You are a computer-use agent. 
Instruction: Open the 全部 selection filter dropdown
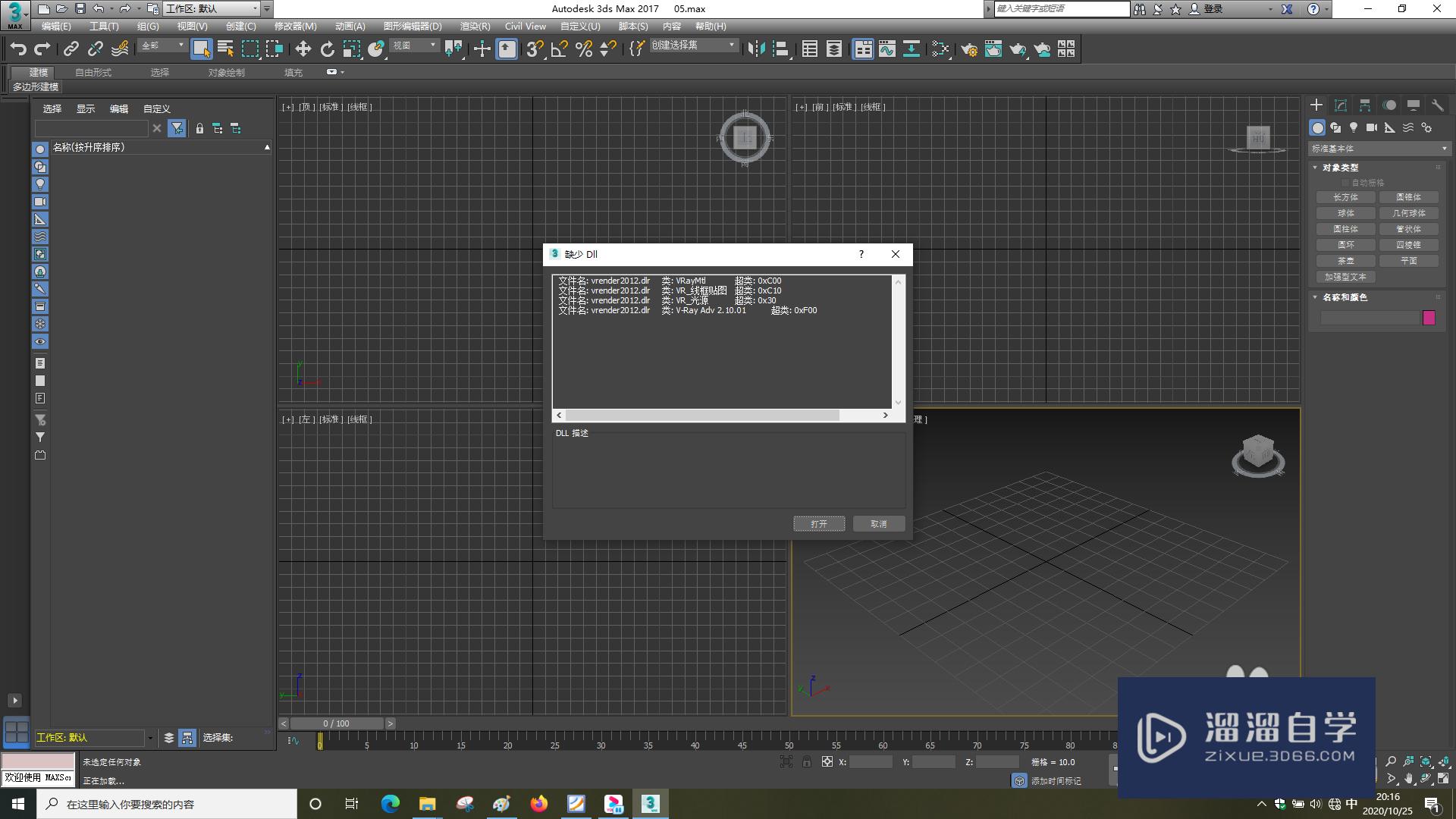[162, 46]
